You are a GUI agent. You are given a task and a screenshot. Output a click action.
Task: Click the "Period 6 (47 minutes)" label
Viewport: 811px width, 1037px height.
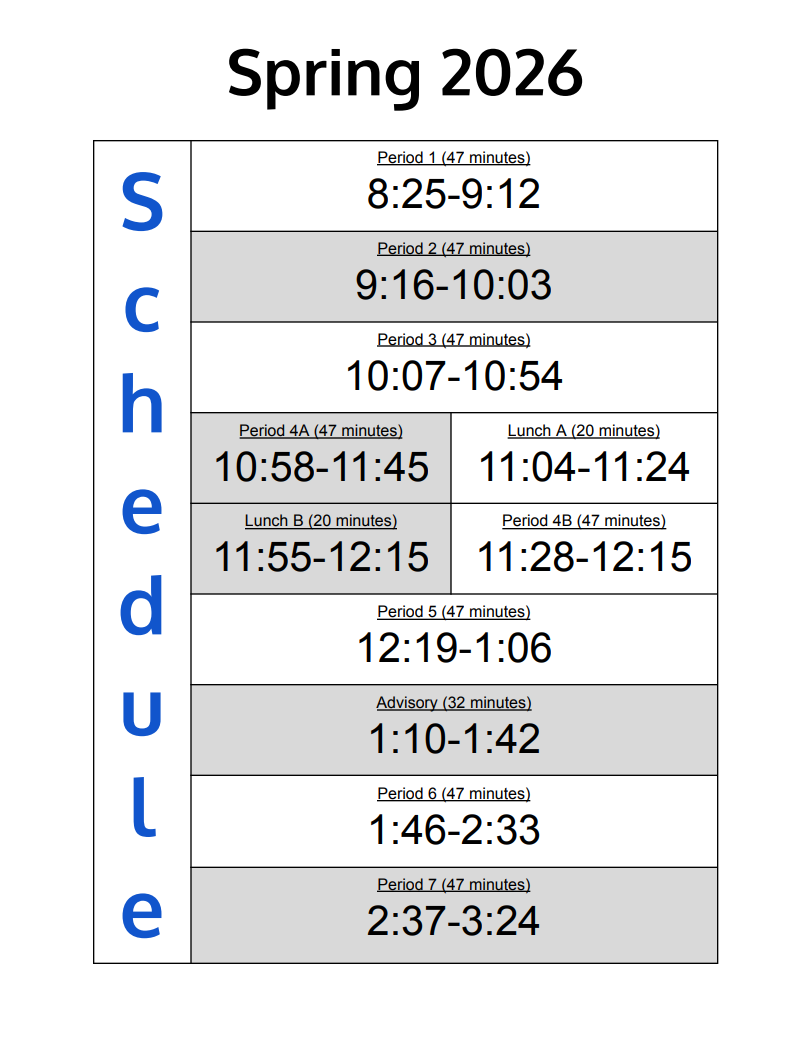click(x=453, y=794)
